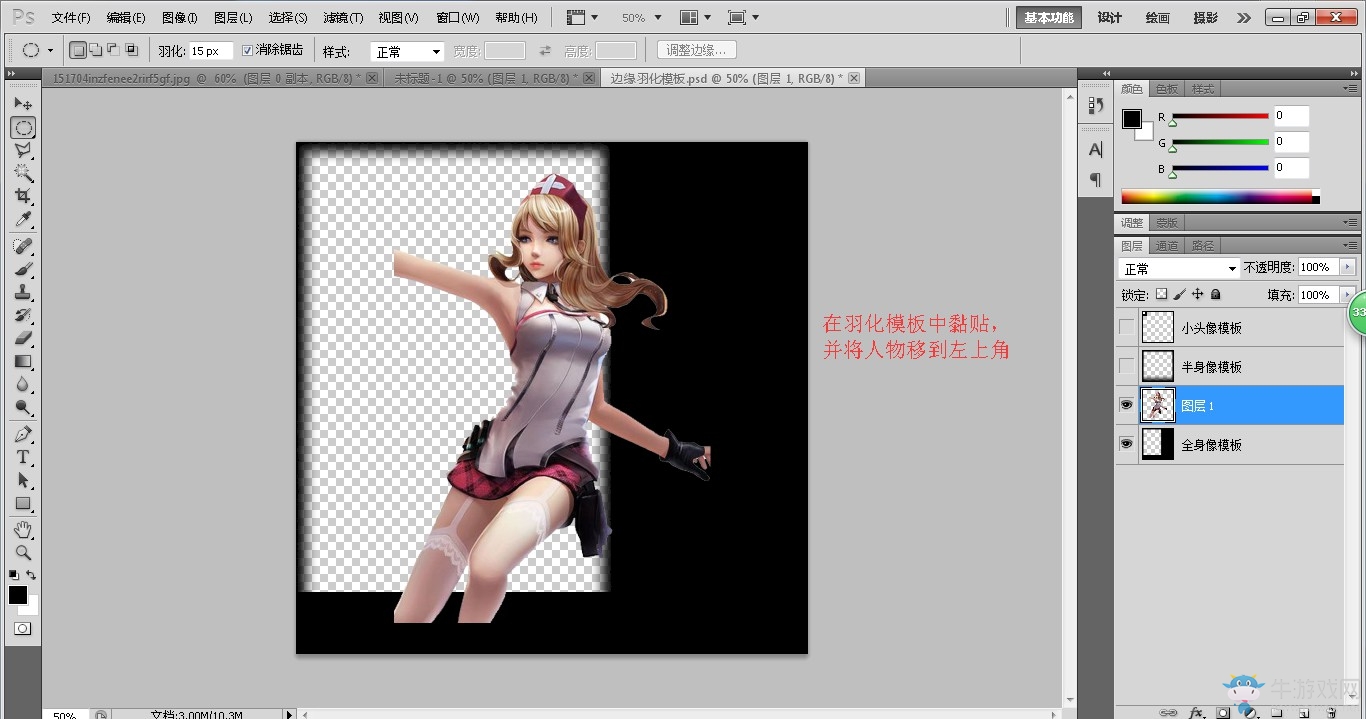This screenshot has height=719, width=1366.
Task: Select the Clone Stamp tool
Action: [23, 292]
